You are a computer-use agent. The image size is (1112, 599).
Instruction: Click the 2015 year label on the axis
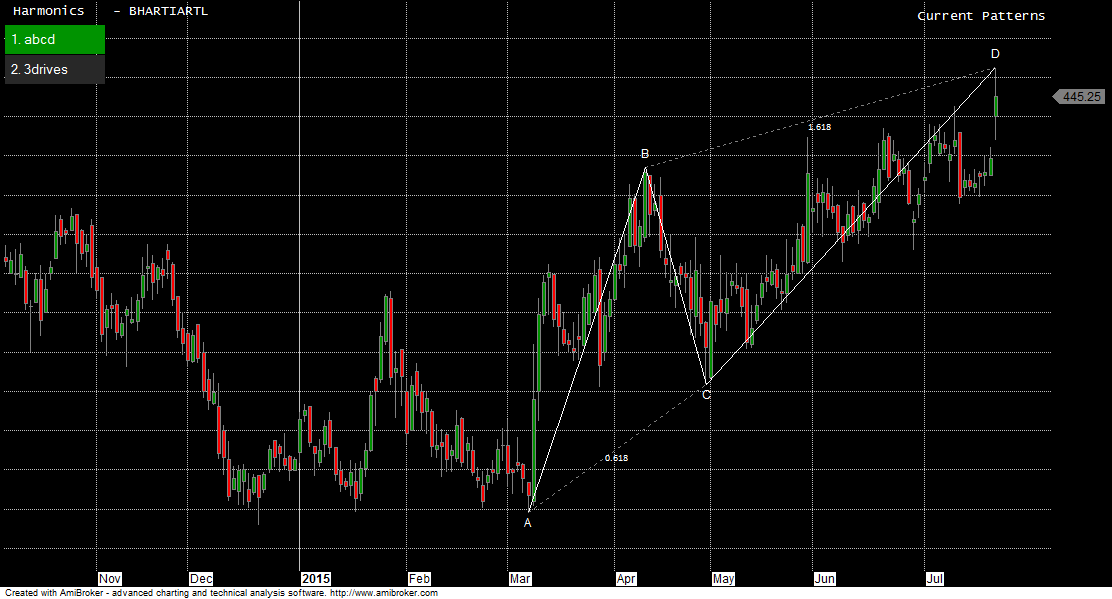(x=316, y=578)
